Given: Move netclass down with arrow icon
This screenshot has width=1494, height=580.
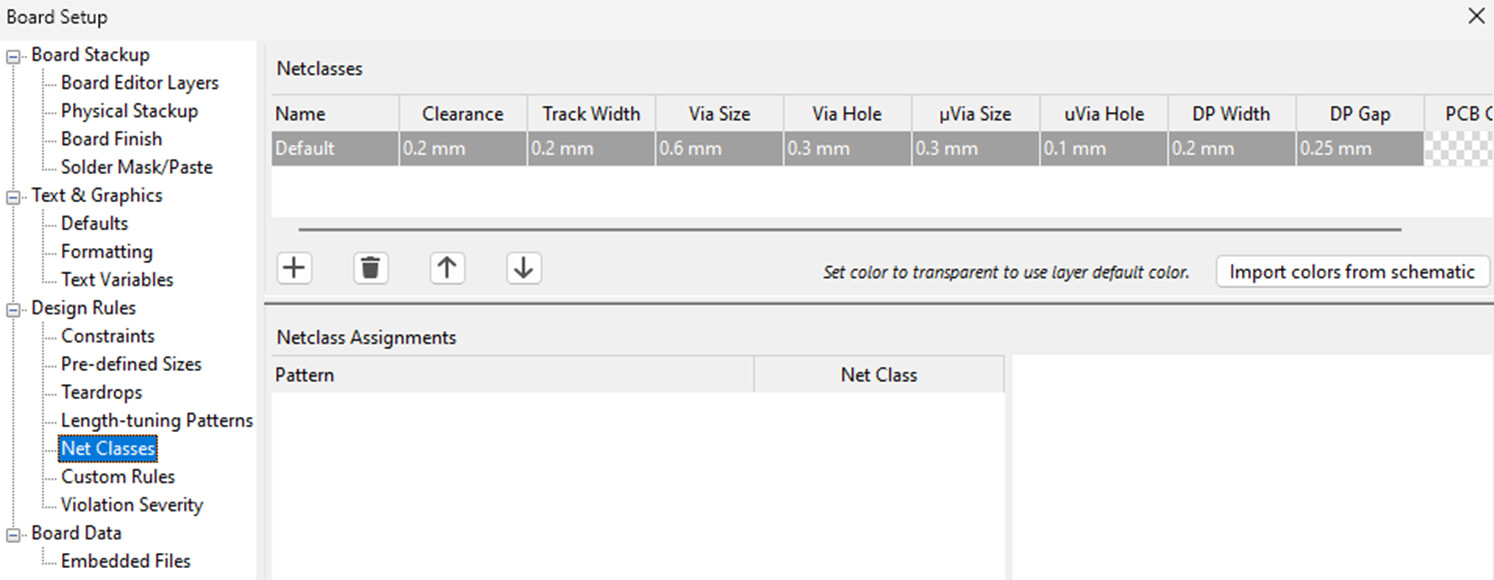Looking at the screenshot, I should pyautogui.click(x=523, y=268).
